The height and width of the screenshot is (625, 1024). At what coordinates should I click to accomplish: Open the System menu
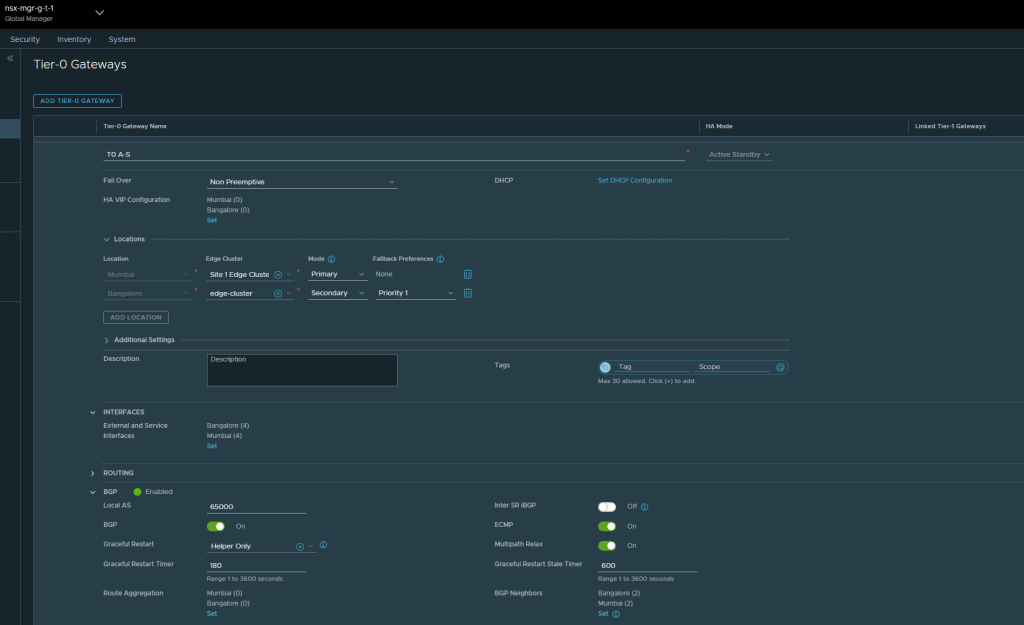122,39
